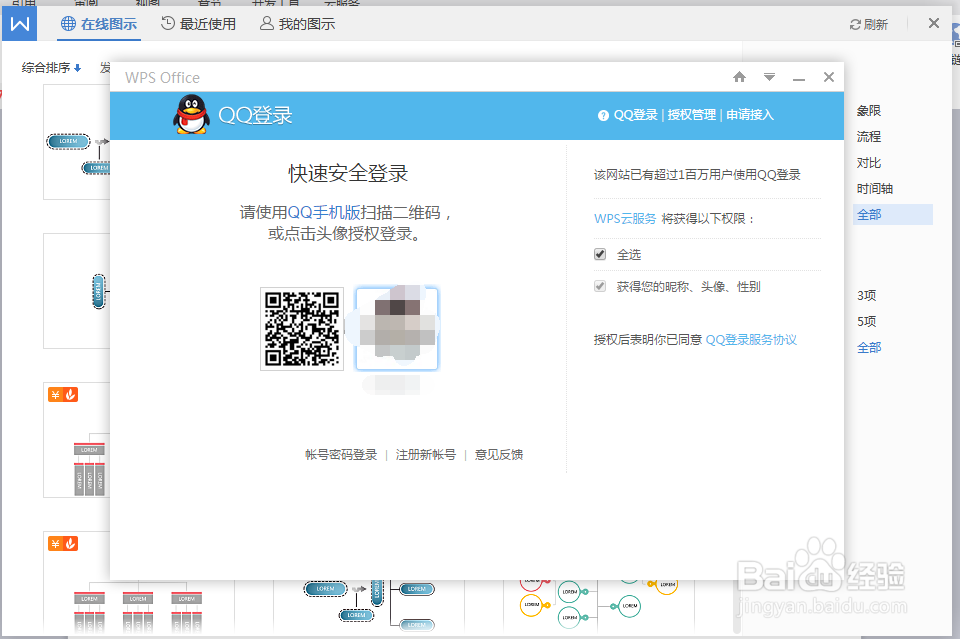Screen dimensions: 960x639
Task: Open the blue LOREM flow thumbnail at bottom center
Action: (370, 606)
